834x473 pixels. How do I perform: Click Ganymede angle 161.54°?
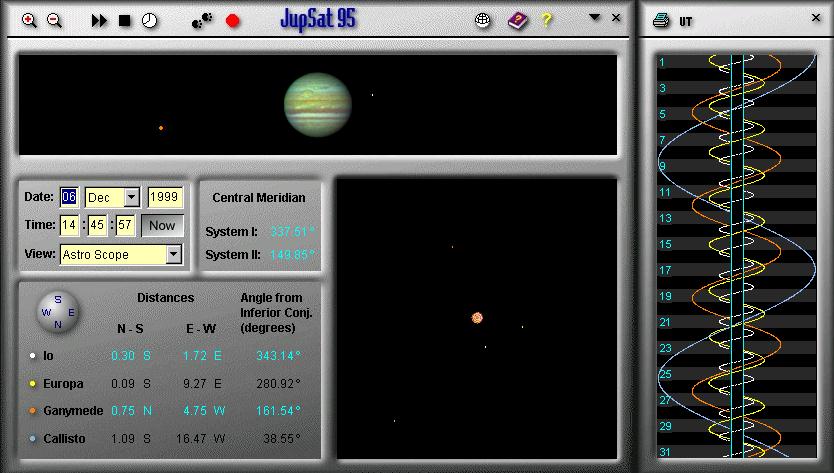[x=278, y=411]
